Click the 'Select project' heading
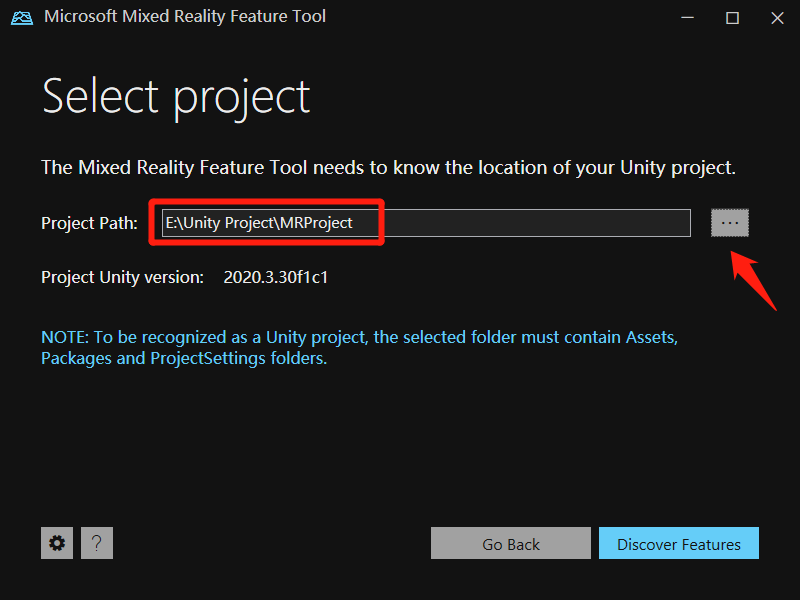The width and height of the screenshot is (800, 600). click(x=176, y=98)
